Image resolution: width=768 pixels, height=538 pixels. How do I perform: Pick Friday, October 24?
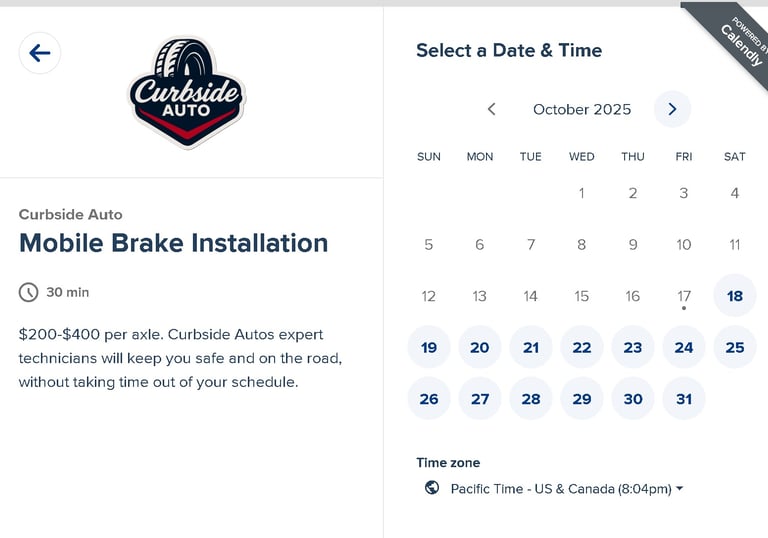click(x=684, y=347)
